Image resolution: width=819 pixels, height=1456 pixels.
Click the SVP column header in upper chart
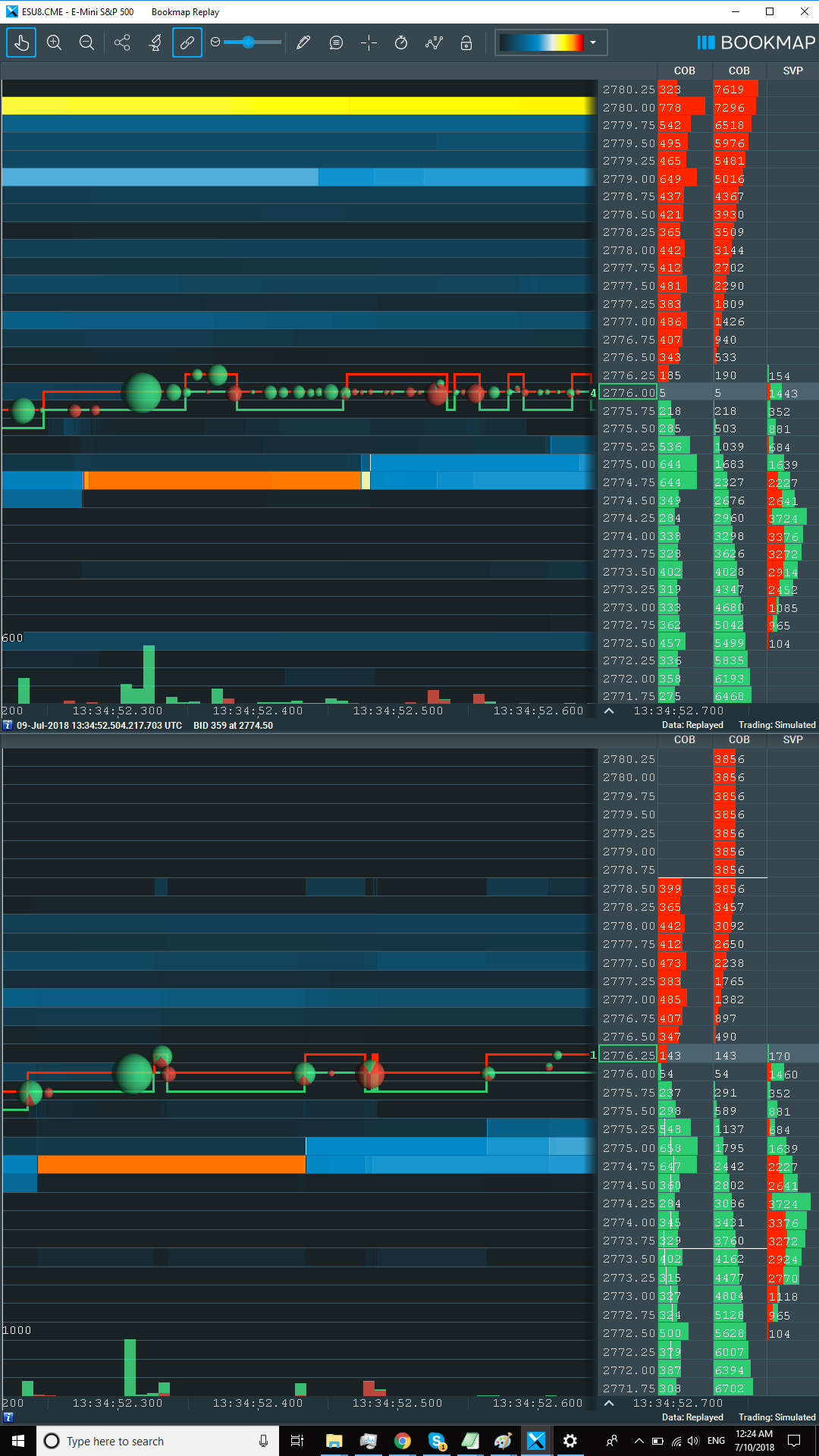(792, 71)
